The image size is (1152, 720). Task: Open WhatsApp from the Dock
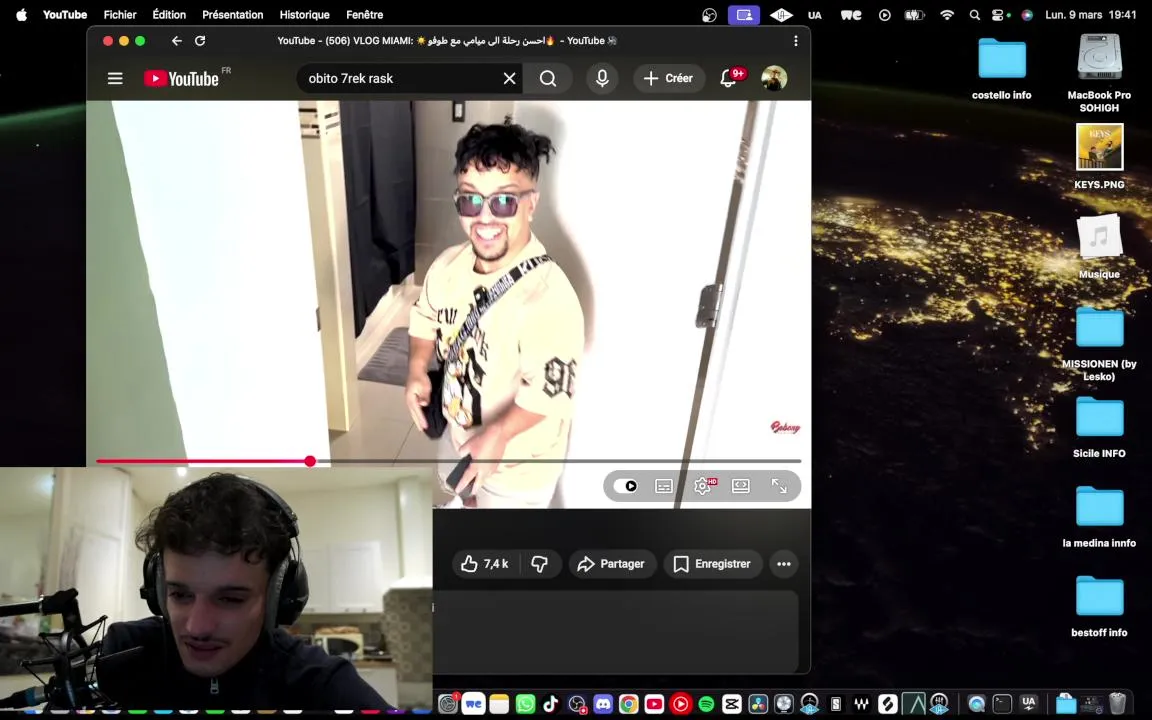tap(525, 703)
